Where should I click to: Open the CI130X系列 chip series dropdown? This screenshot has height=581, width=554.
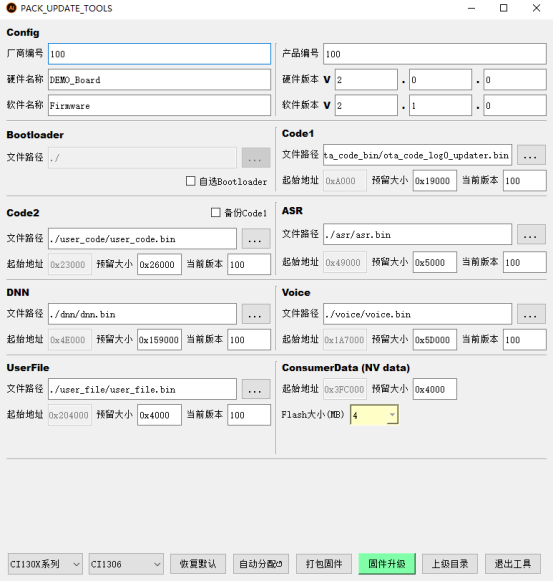pos(45,564)
